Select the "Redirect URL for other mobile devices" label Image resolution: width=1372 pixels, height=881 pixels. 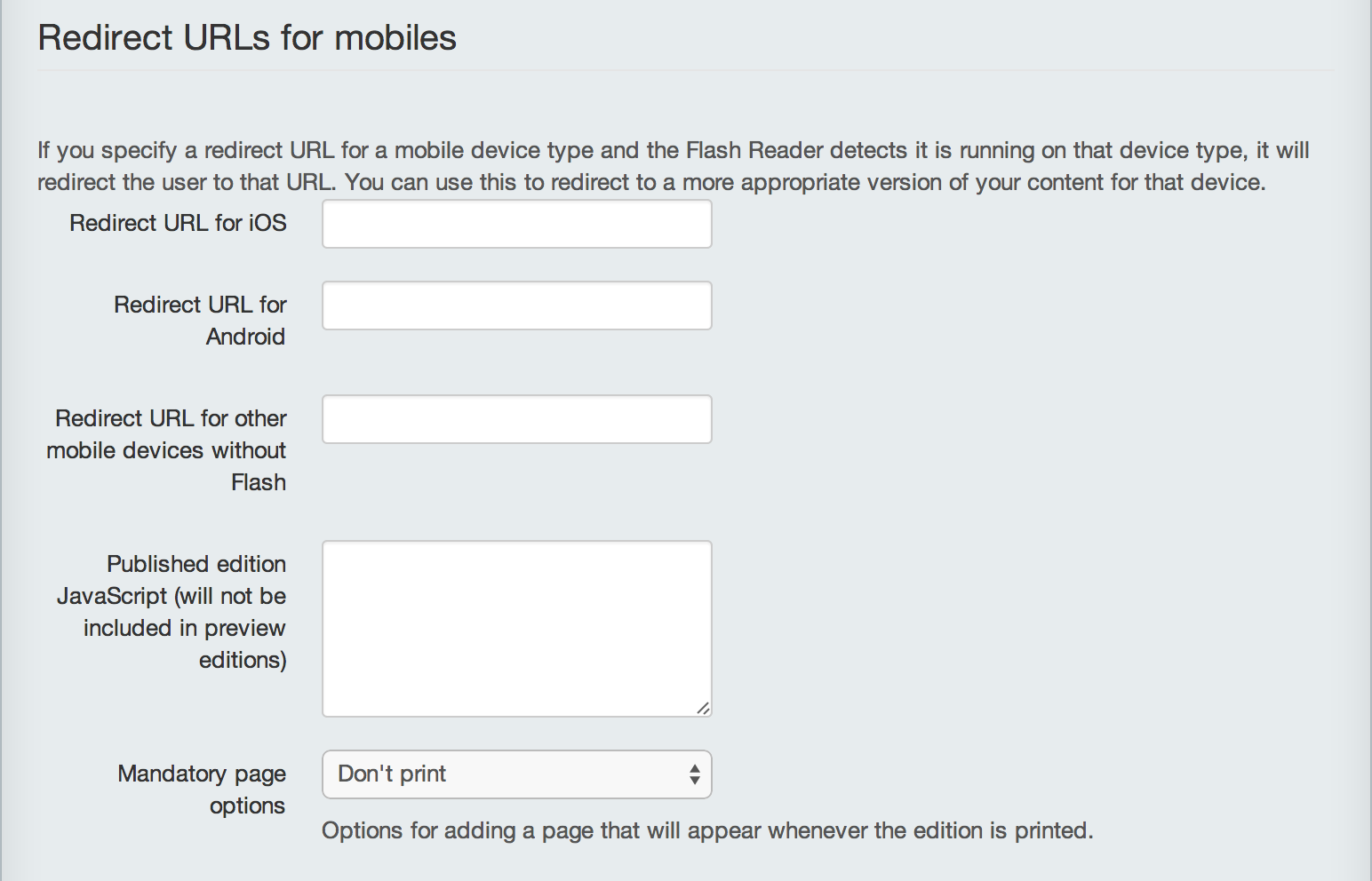(167, 434)
